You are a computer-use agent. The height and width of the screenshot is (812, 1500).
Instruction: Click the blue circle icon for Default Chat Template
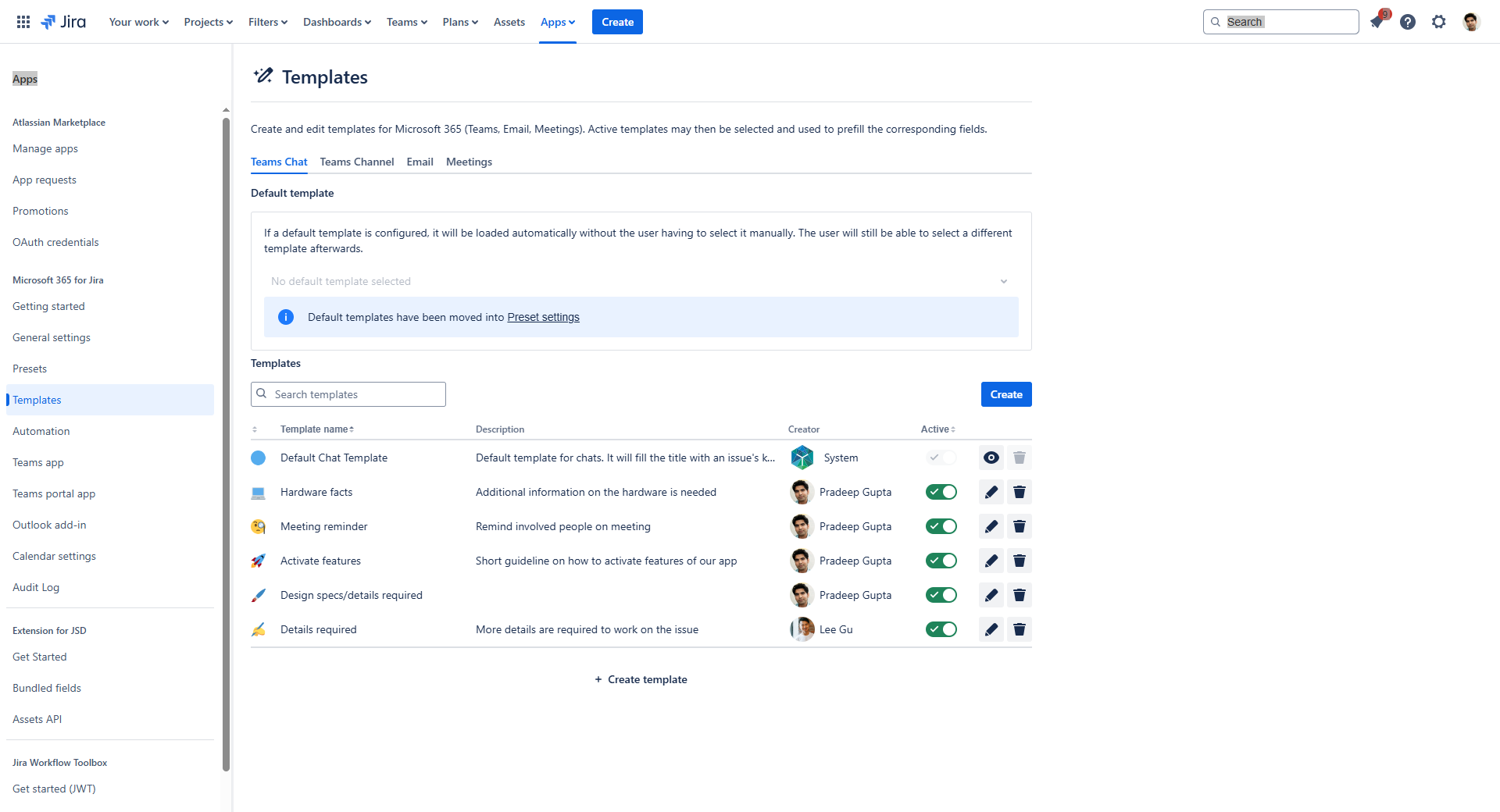(259, 458)
